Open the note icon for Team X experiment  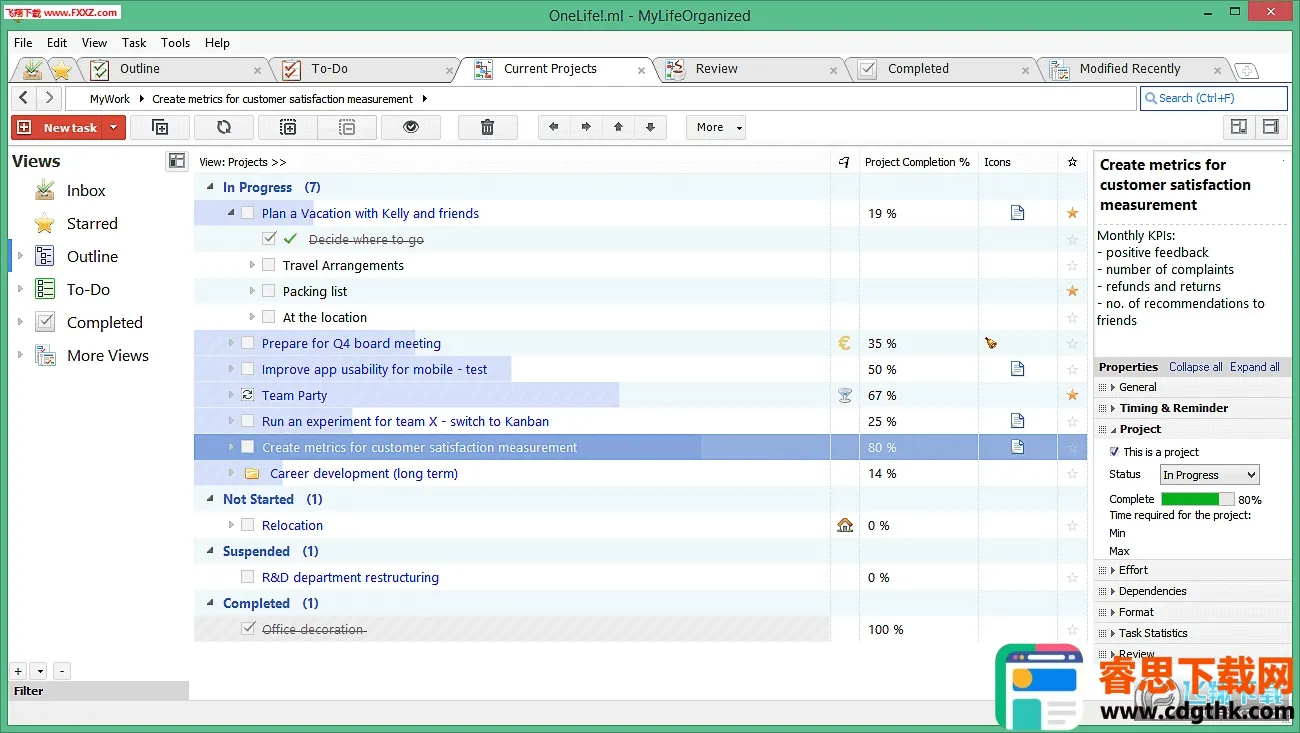[1017, 421]
